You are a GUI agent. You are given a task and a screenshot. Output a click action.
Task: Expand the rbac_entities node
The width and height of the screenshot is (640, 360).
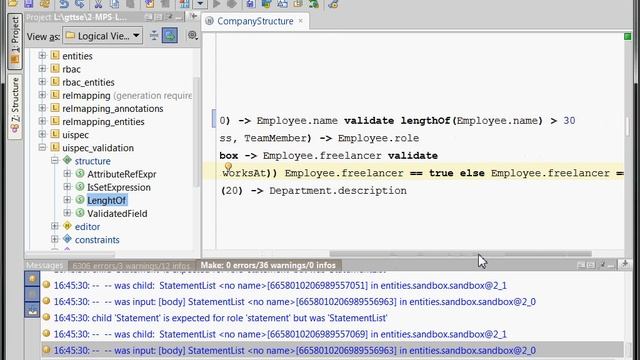42,82
